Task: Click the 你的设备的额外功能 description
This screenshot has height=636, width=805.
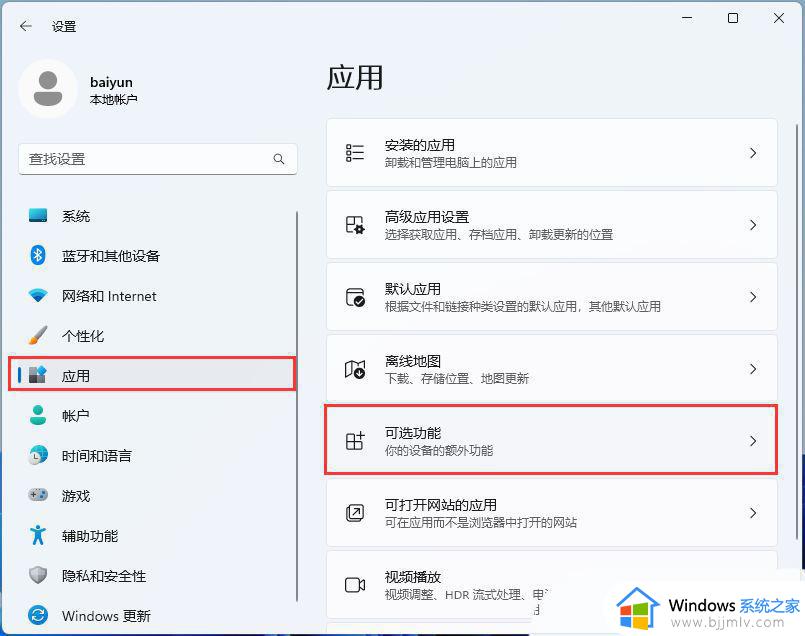Action: click(x=439, y=451)
